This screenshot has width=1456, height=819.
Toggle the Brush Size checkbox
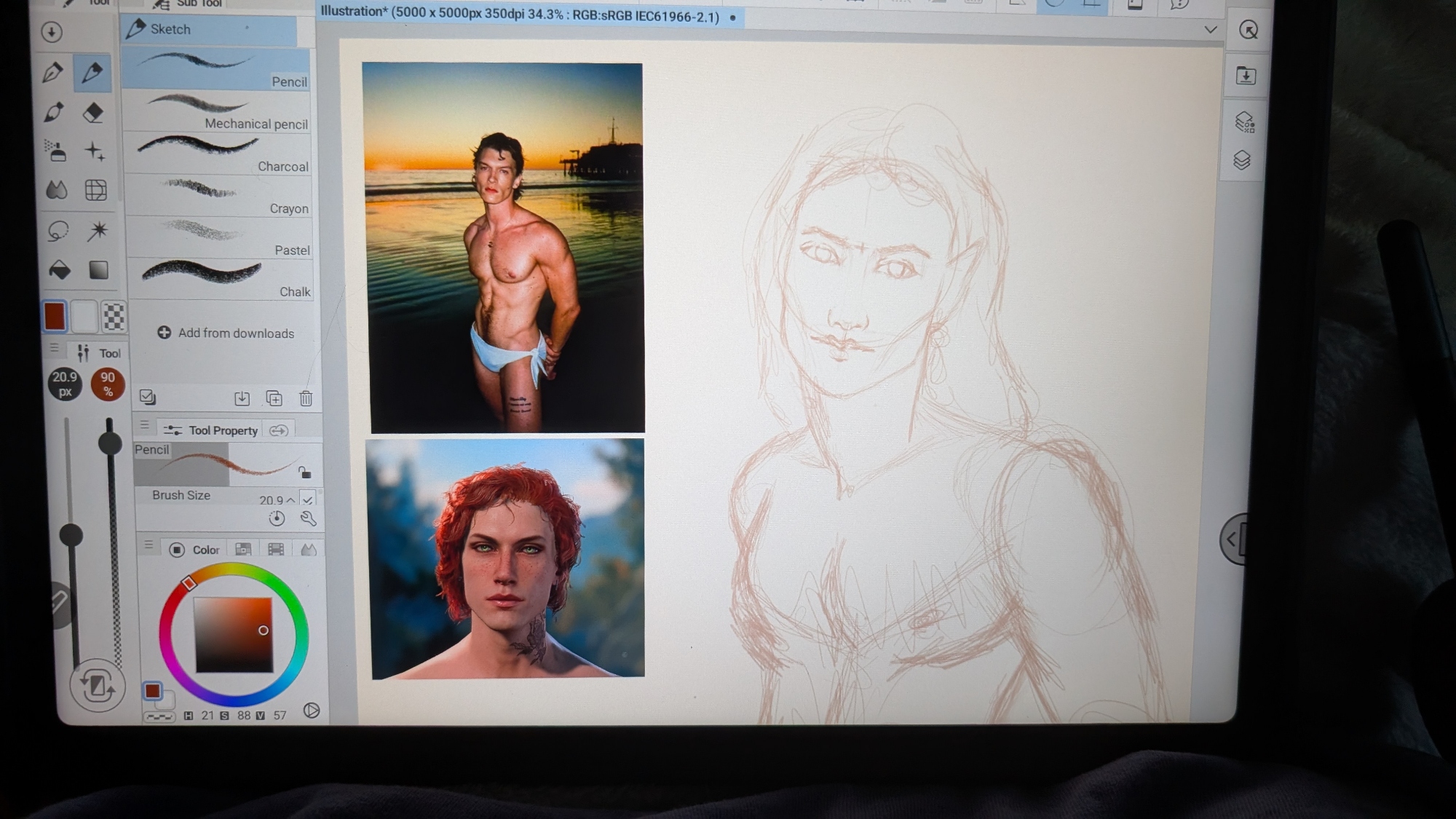(308, 499)
